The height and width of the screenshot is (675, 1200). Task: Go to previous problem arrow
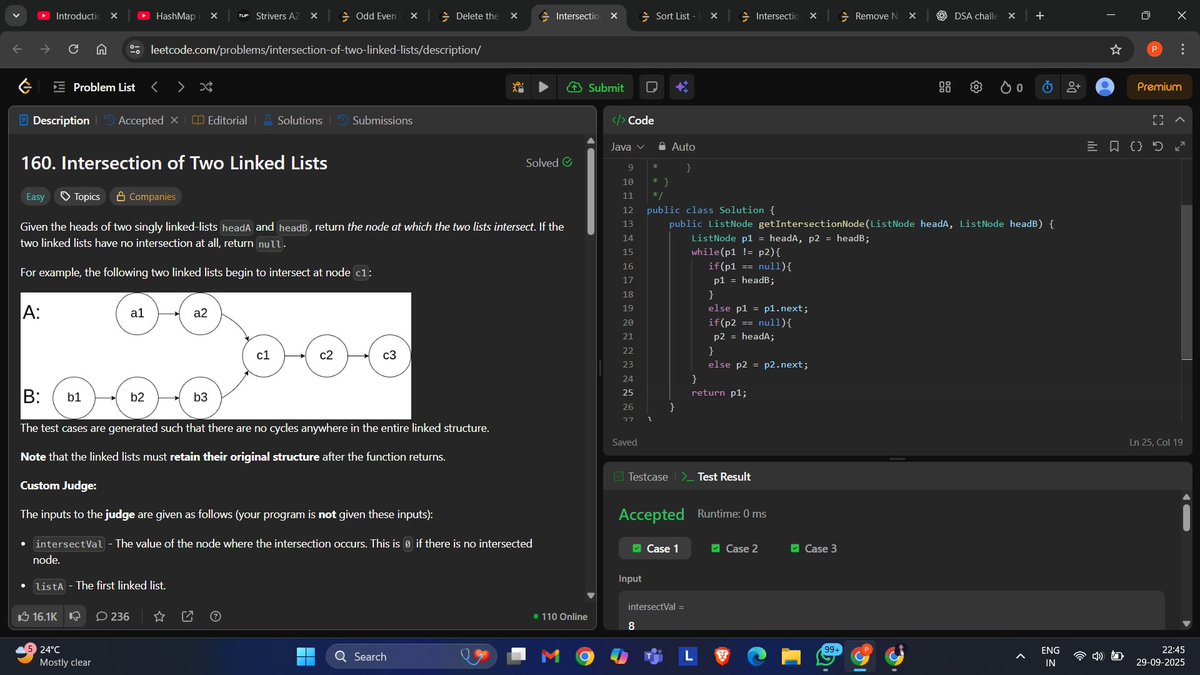tap(155, 87)
